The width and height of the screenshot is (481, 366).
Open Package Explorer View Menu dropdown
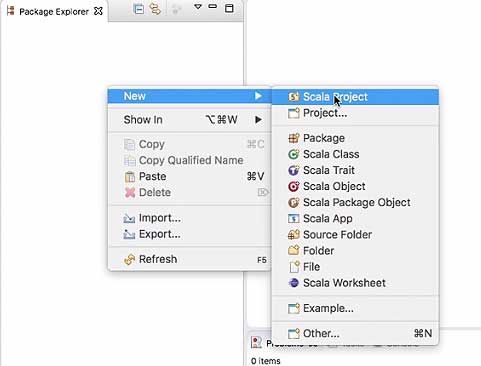[198, 7]
